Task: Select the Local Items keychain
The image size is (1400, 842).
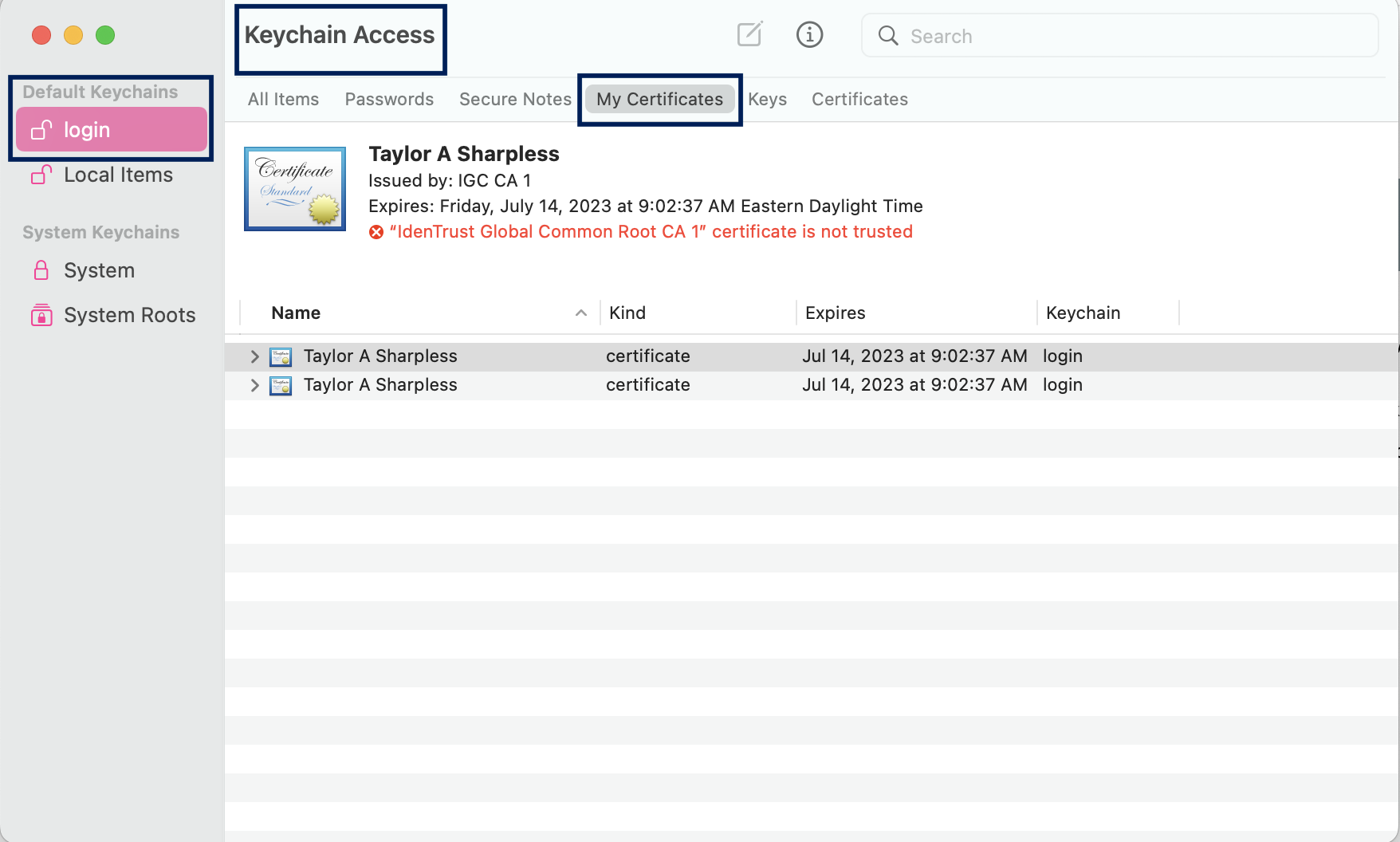Action: tap(117, 175)
